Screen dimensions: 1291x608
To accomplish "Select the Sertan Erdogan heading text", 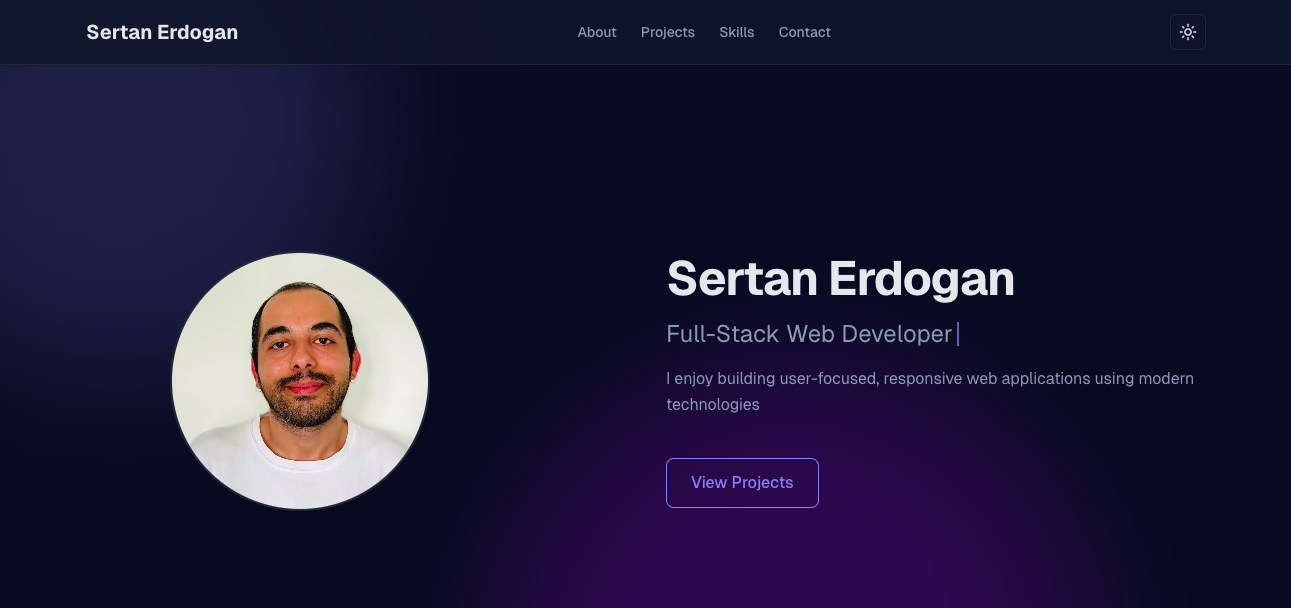I will (x=841, y=278).
